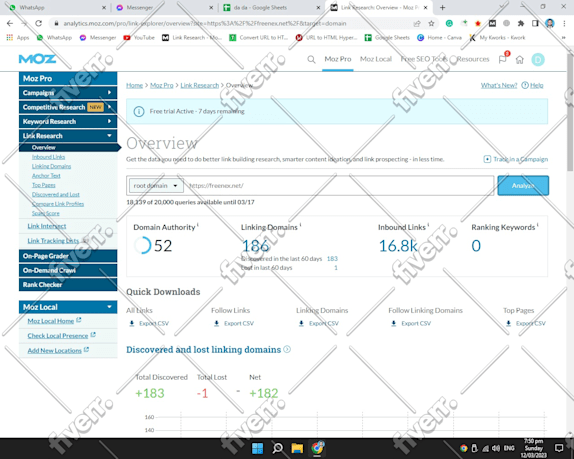Screen dimensions: 574x459
Task: Select Moz Local in top navigation
Action: [x=376, y=59]
